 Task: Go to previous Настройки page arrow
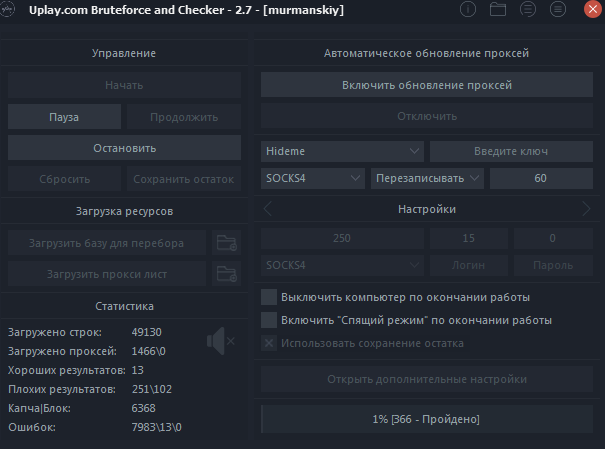point(268,209)
